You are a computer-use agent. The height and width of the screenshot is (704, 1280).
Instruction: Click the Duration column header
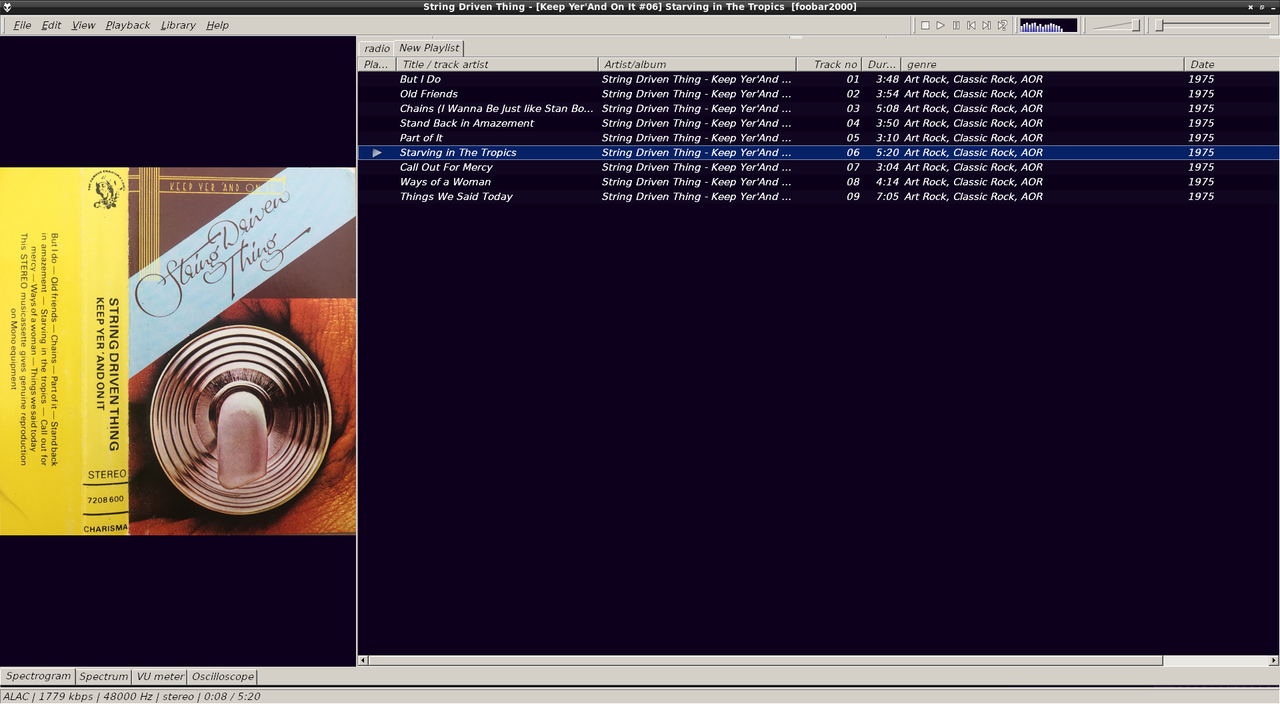882,64
